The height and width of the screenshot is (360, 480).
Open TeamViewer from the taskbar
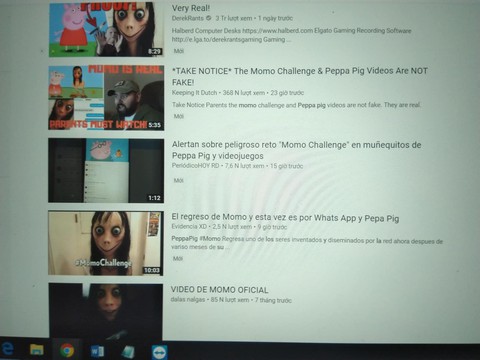click(x=159, y=352)
